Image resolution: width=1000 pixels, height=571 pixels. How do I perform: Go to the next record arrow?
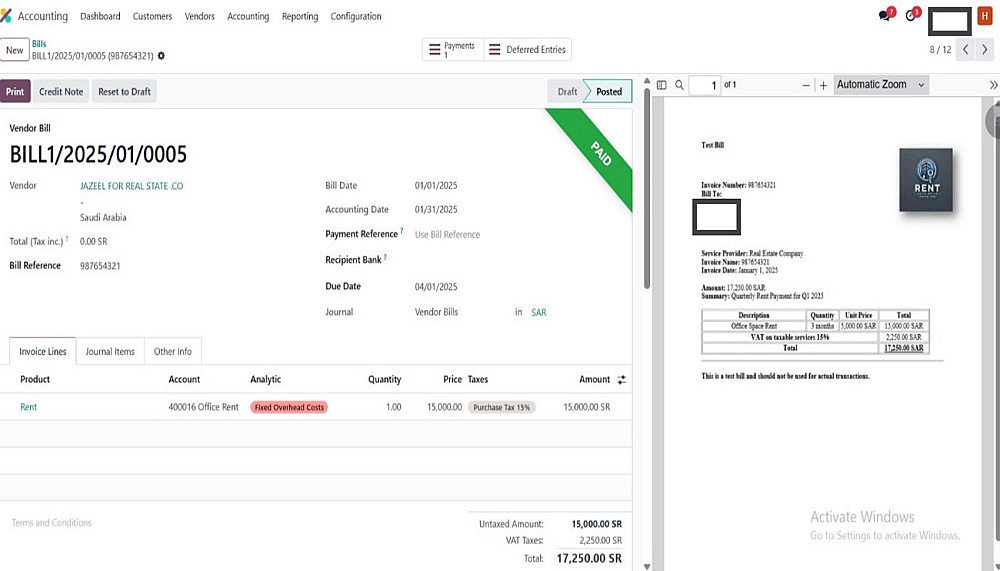985,49
